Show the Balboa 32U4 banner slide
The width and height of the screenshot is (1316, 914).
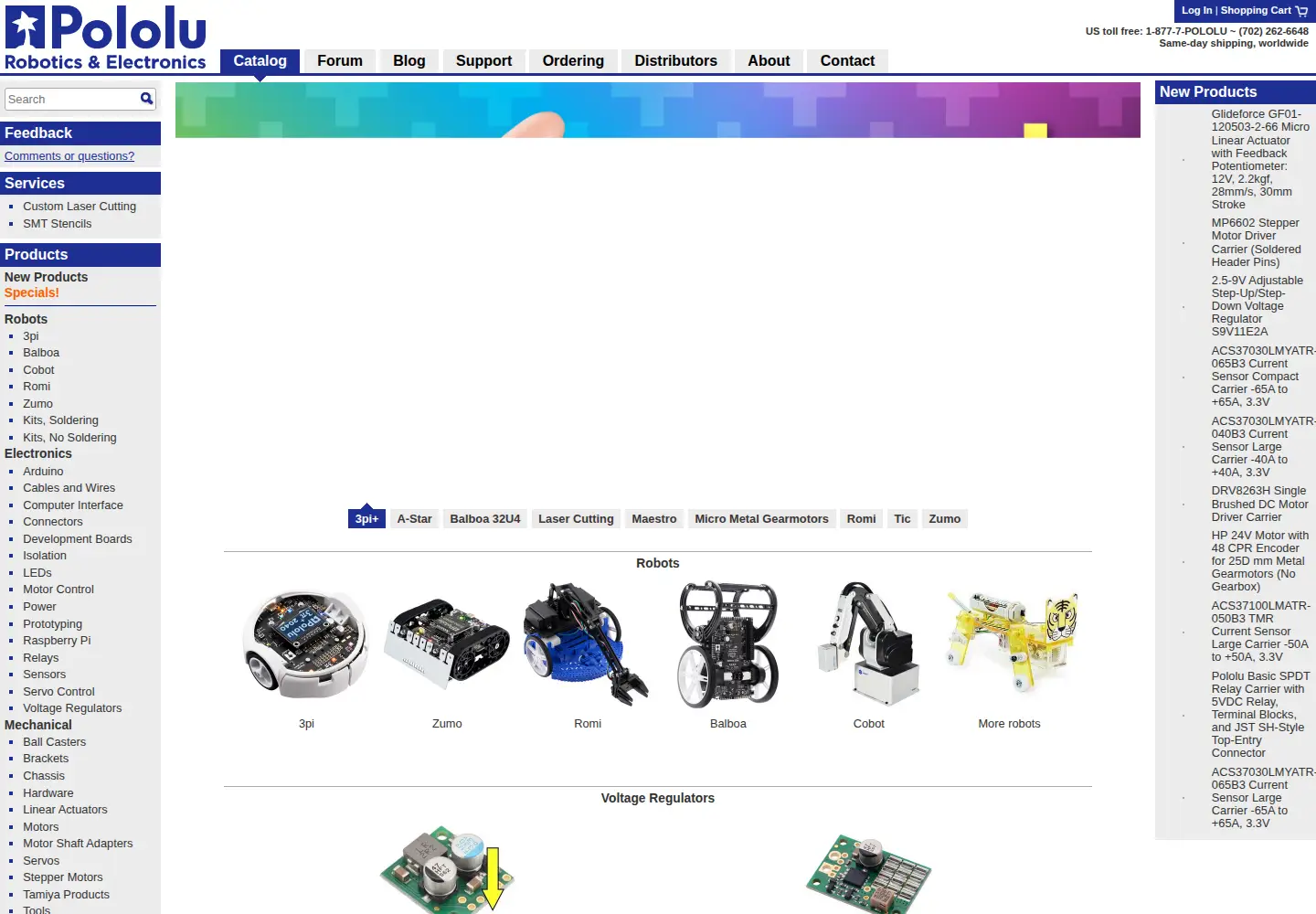tap(485, 519)
